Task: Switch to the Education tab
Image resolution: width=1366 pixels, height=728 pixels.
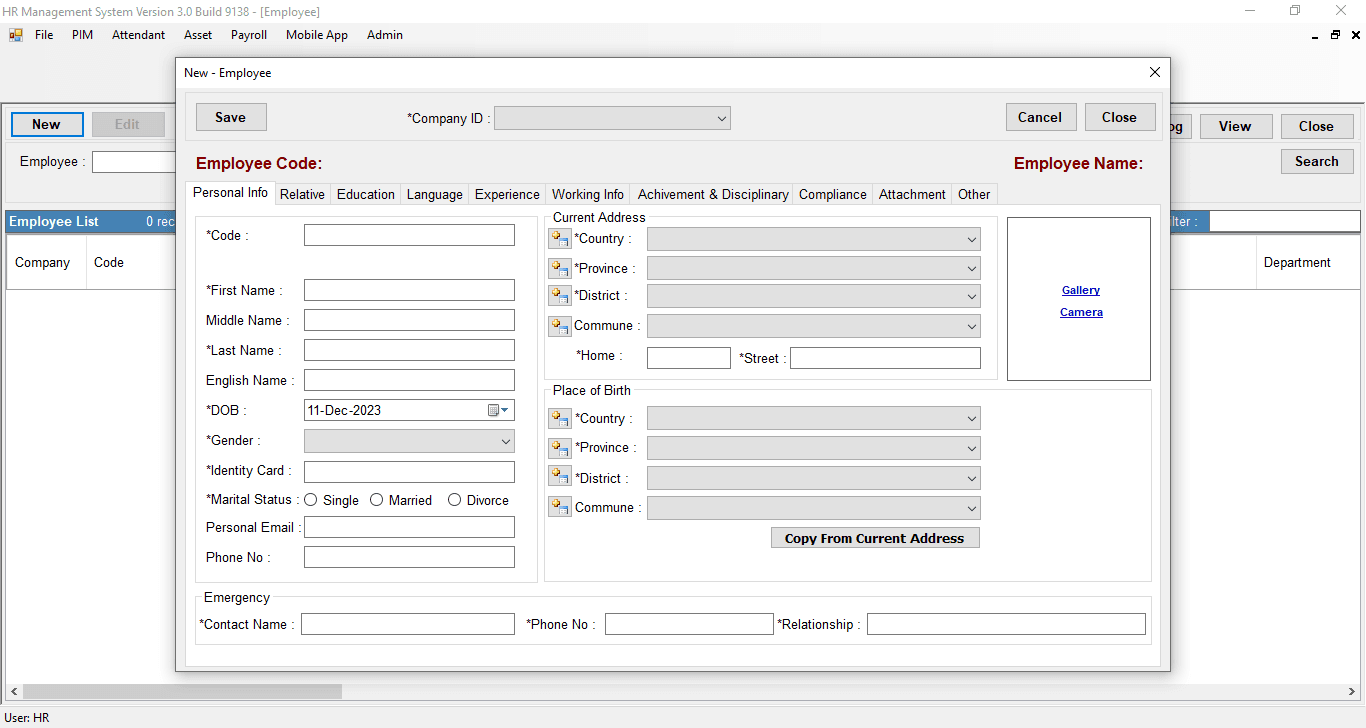Action: [365, 195]
